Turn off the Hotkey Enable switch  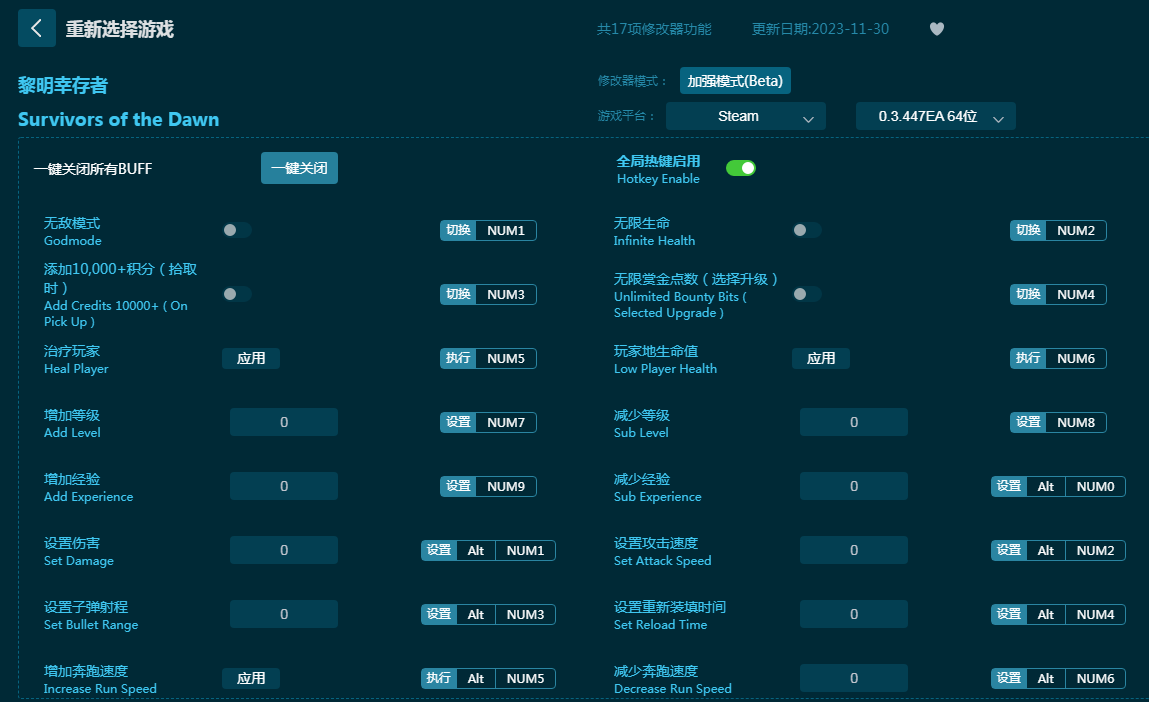(x=740, y=168)
